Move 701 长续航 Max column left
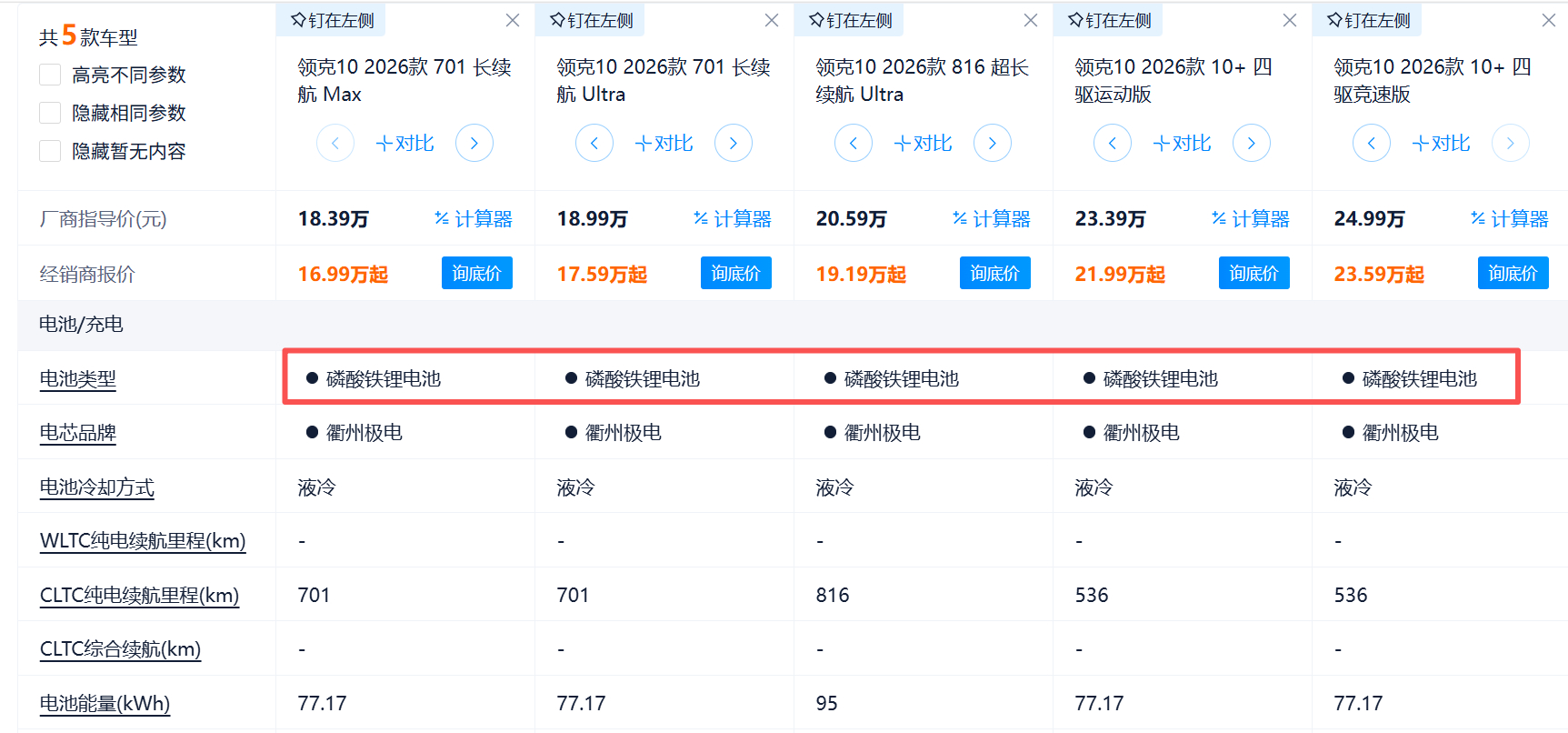1568x733 pixels. [x=335, y=143]
